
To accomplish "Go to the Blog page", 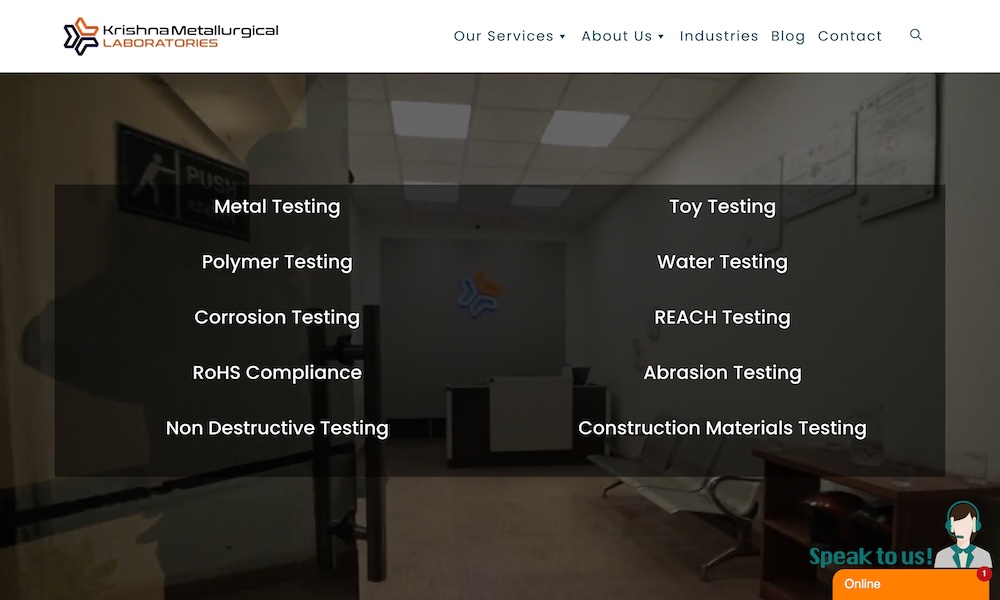I will click(x=788, y=36).
